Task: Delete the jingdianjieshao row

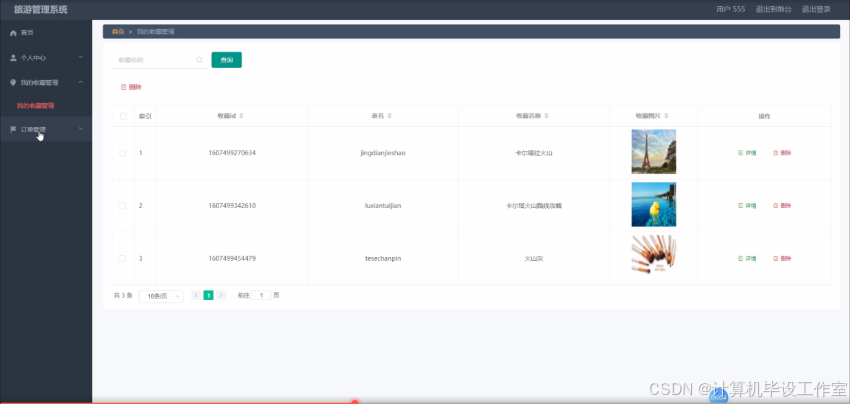Action: tap(782, 153)
